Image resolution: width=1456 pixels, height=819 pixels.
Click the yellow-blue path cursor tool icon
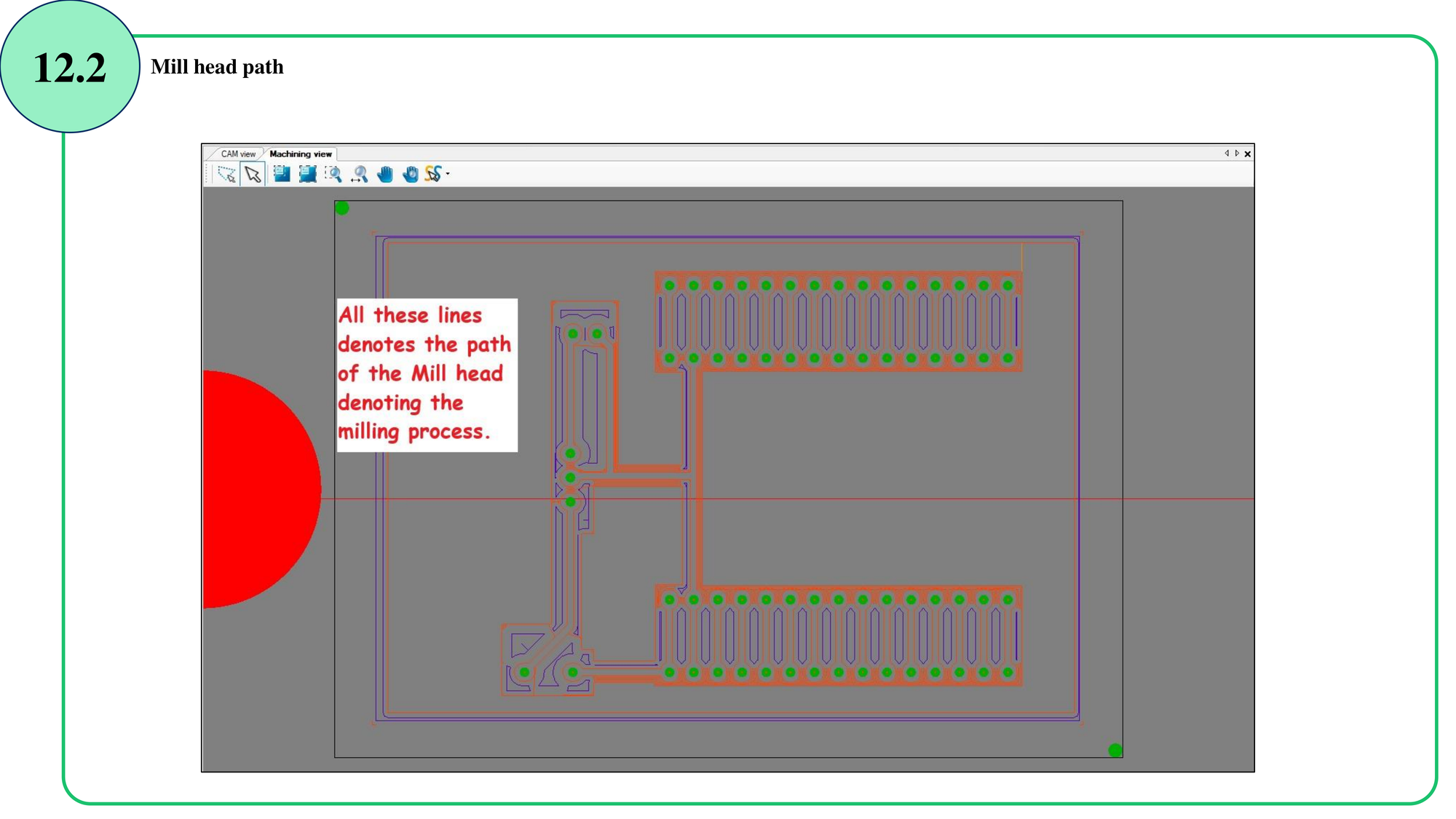click(x=433, y=174)
